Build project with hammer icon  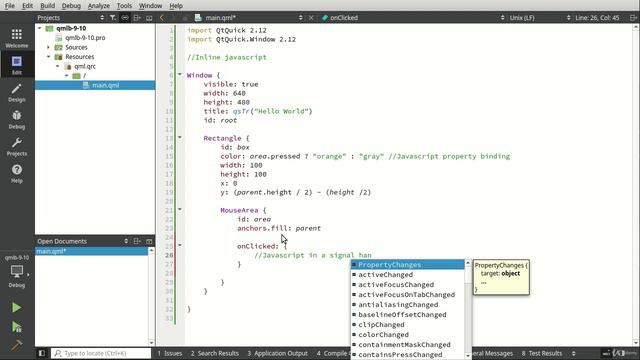coord(16,346)
